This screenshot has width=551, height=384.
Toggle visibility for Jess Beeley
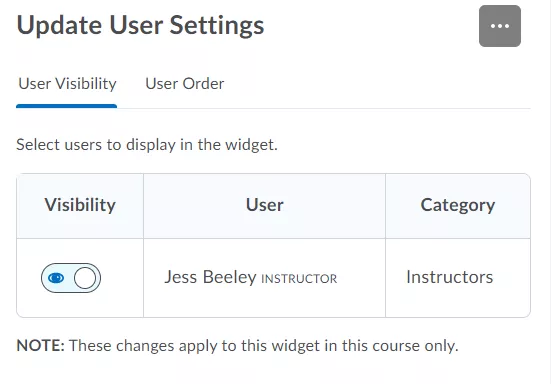(x=71, y=278)
